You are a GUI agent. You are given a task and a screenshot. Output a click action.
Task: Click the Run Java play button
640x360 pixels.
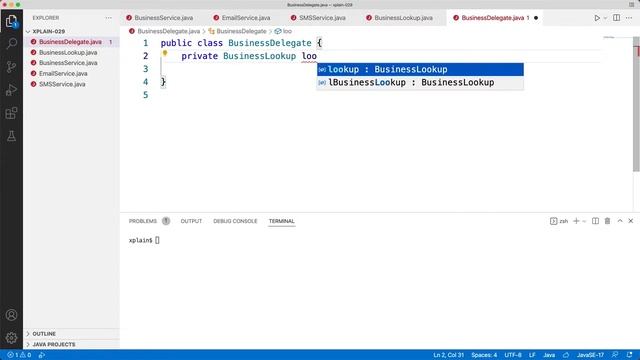coord(597,18)
